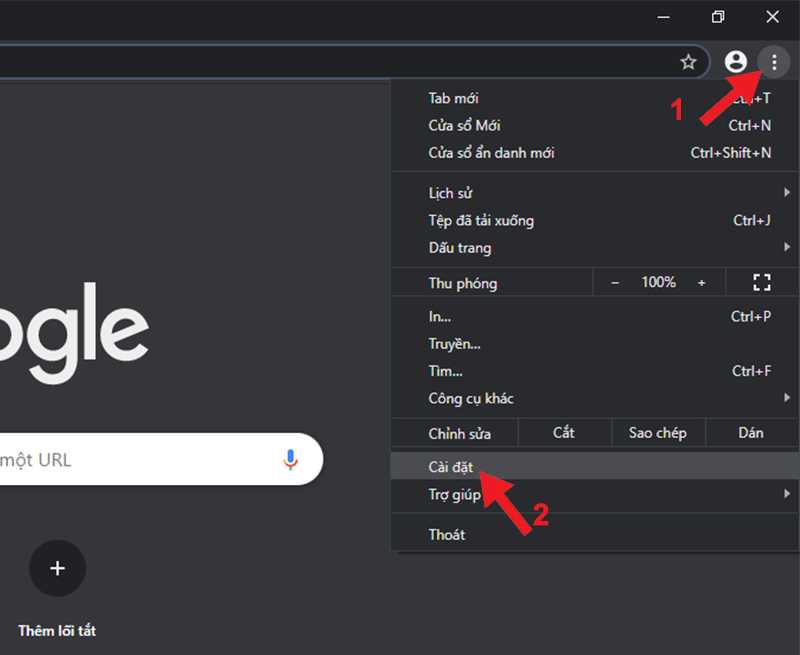Click Dán to paste
Image resolution: width=800 pixels, height=655 pixels.
point(751,432)
